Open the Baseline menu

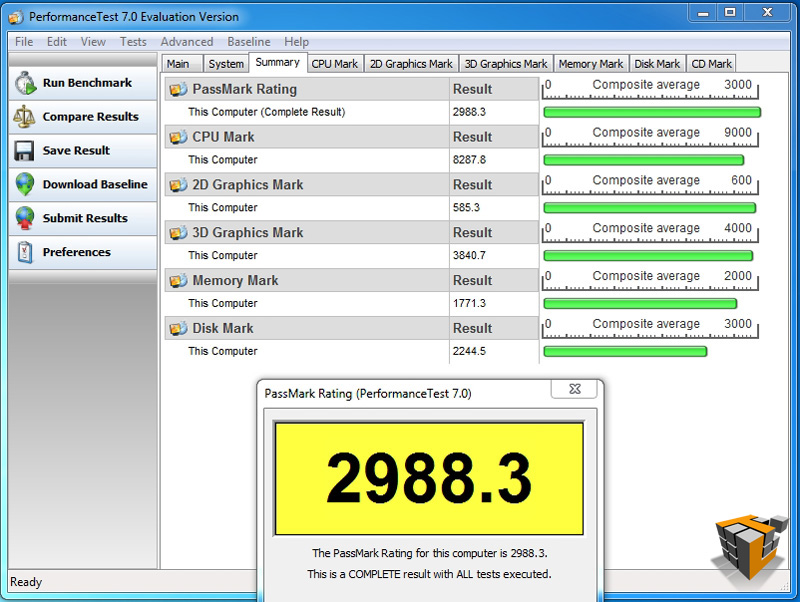249,42
